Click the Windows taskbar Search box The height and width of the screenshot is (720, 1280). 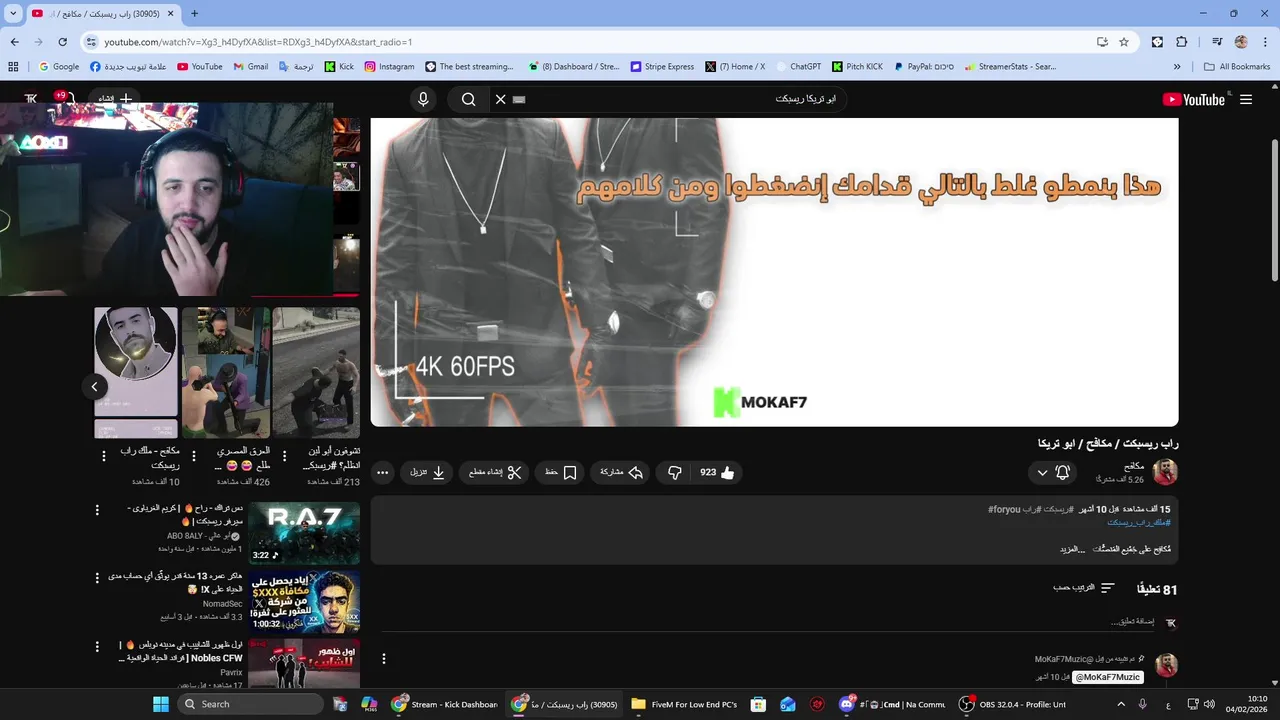tap(251, 704)
